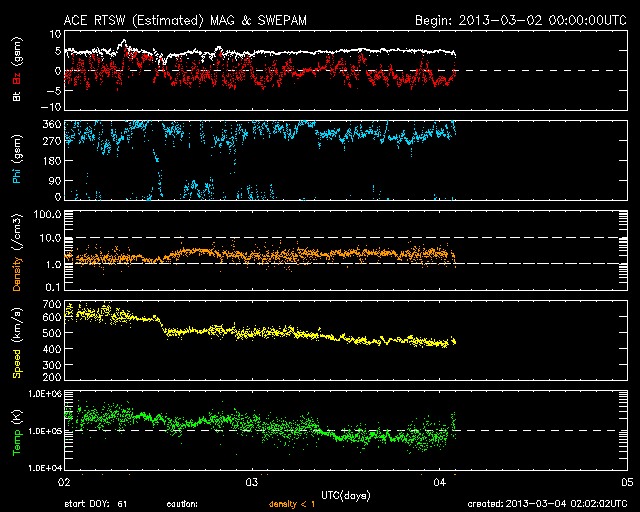Click the orange 'density < 1' caution text

point(292,504)
